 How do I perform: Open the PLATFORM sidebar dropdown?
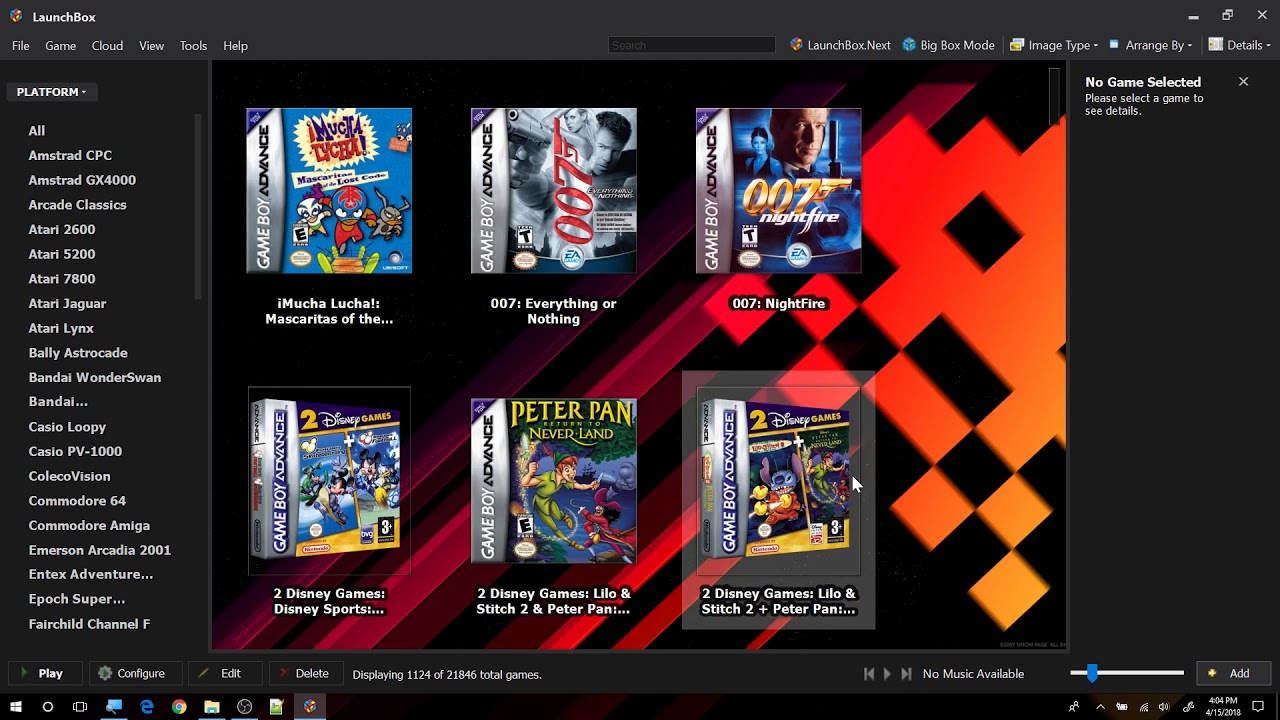pos(51,92)
